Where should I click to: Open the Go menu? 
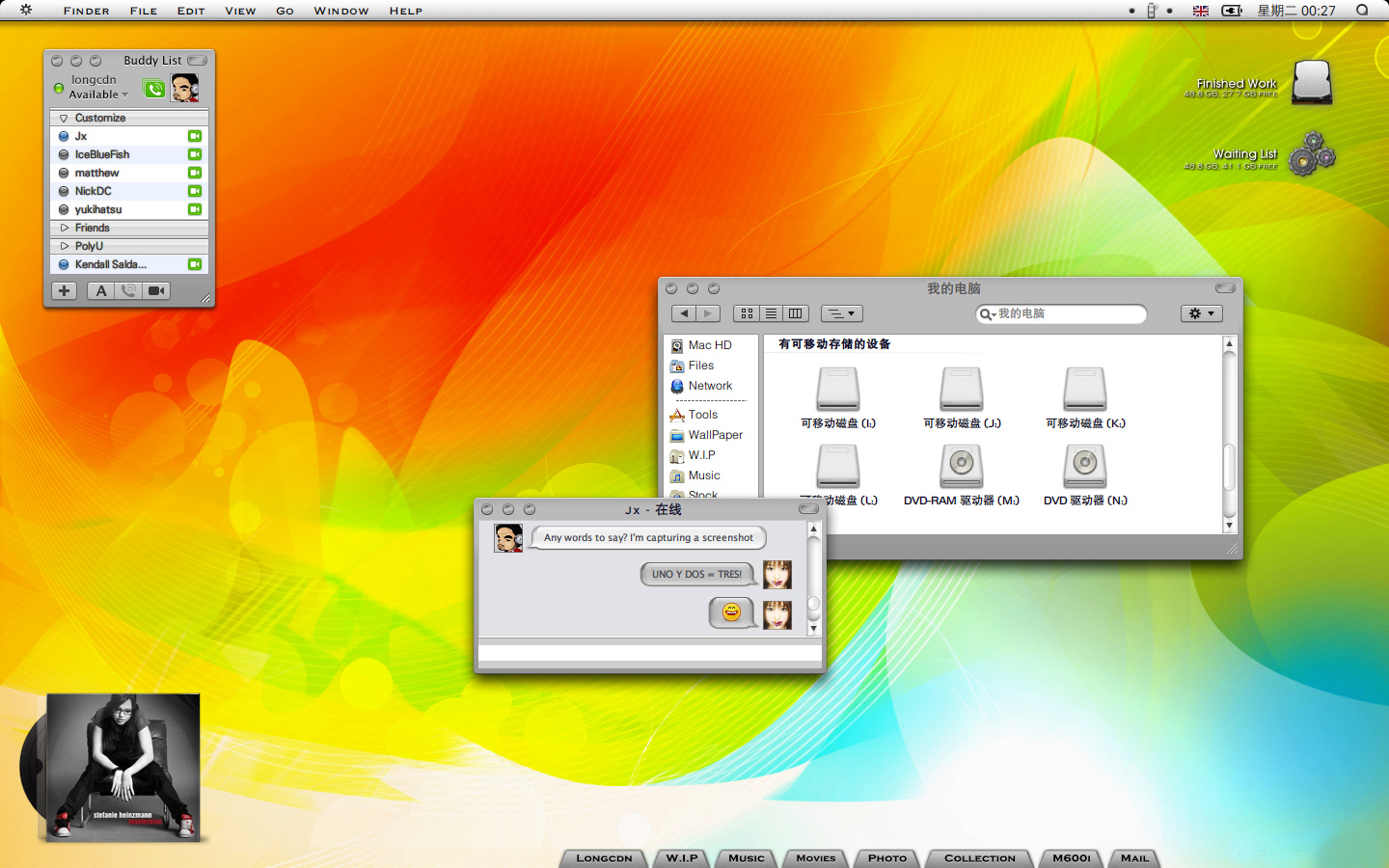point(285,11)
